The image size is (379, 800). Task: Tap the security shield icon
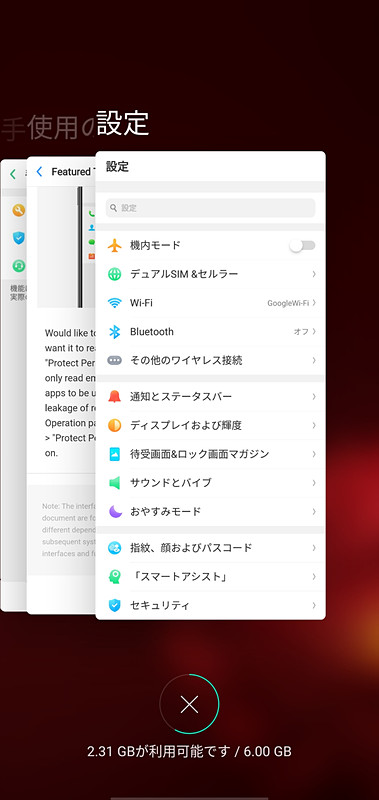click(x=115, y=606)
